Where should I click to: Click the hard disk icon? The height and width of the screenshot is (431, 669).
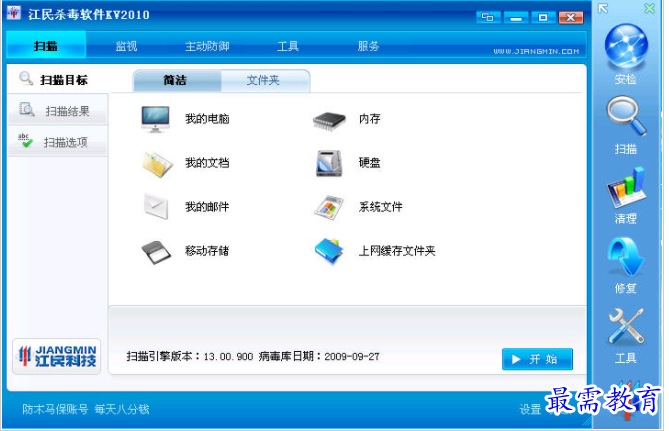coord(329,163)
